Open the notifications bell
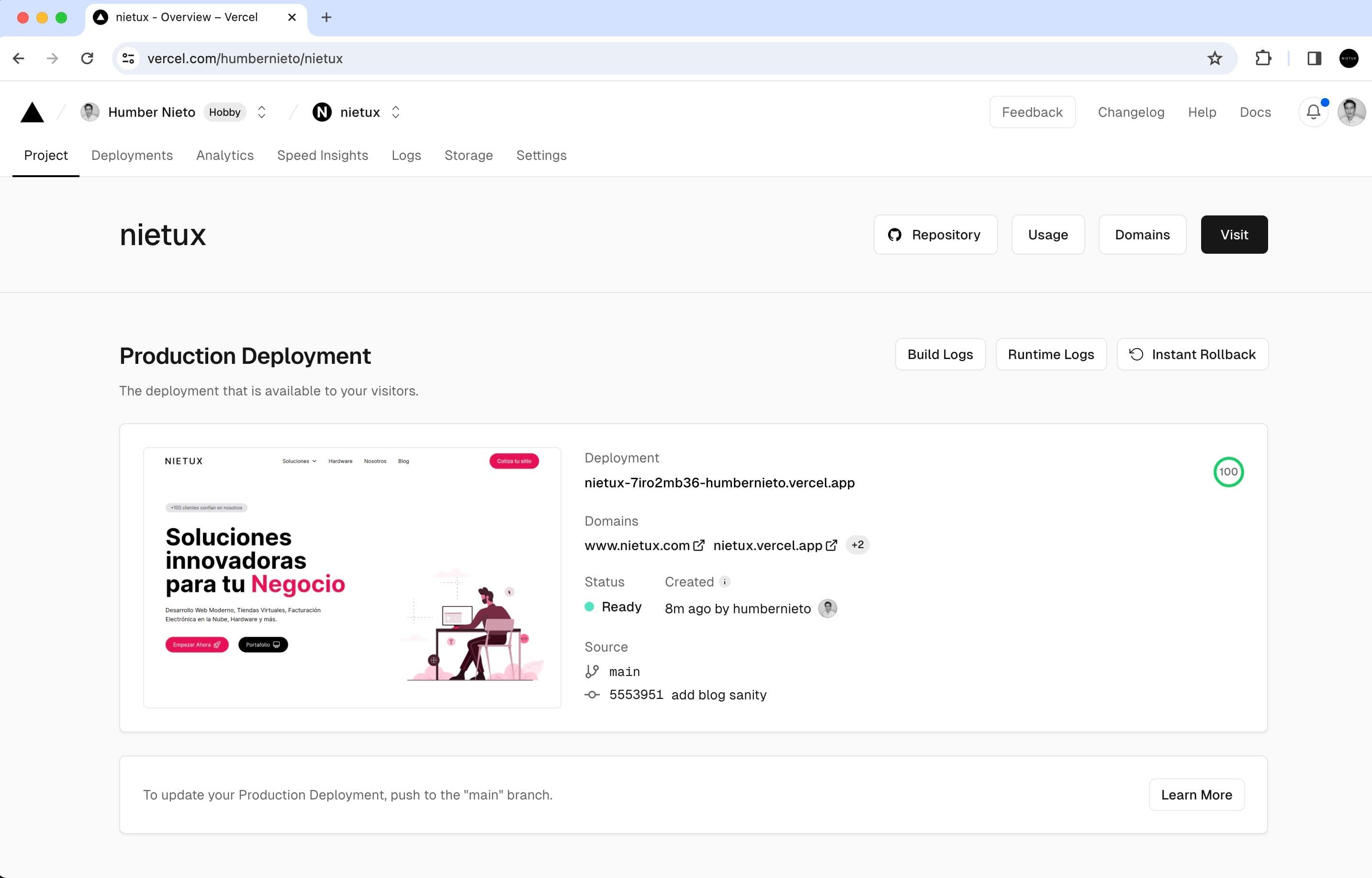This screenshot has width=1372, height=878. coord(1313,113)
